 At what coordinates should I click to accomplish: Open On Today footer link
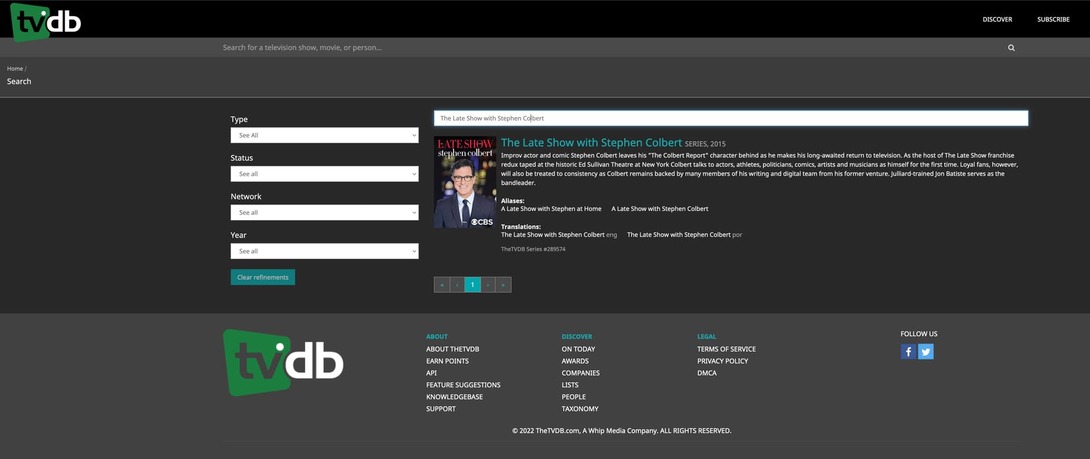tap(578, 349)
